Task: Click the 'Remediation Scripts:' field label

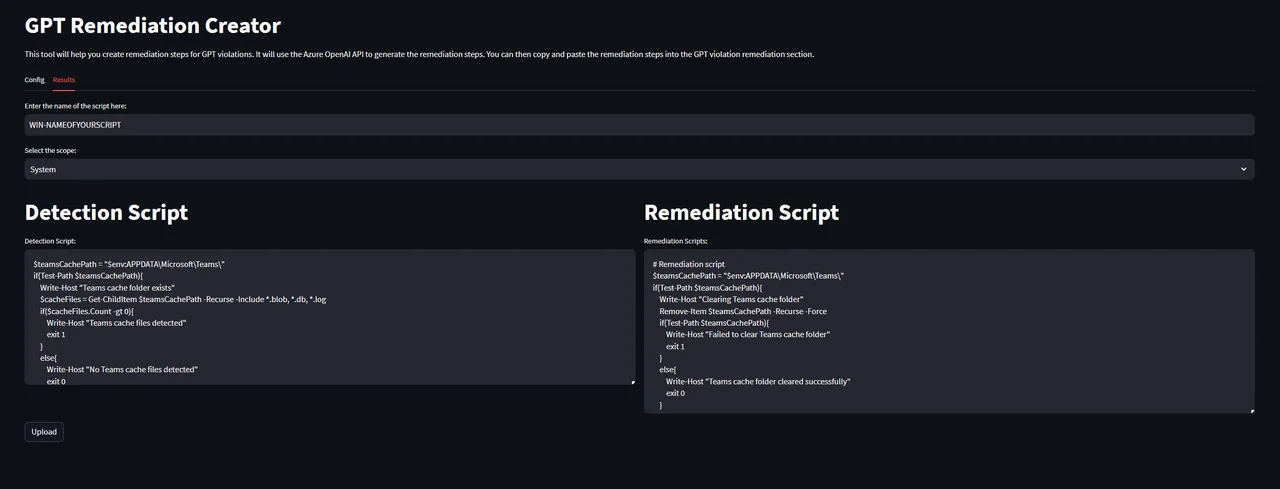Action: coord(675,241)
